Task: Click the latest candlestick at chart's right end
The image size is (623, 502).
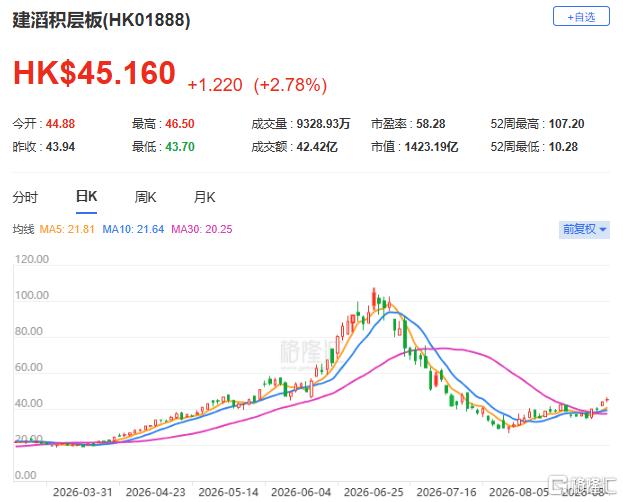Action: coord(607,400)
